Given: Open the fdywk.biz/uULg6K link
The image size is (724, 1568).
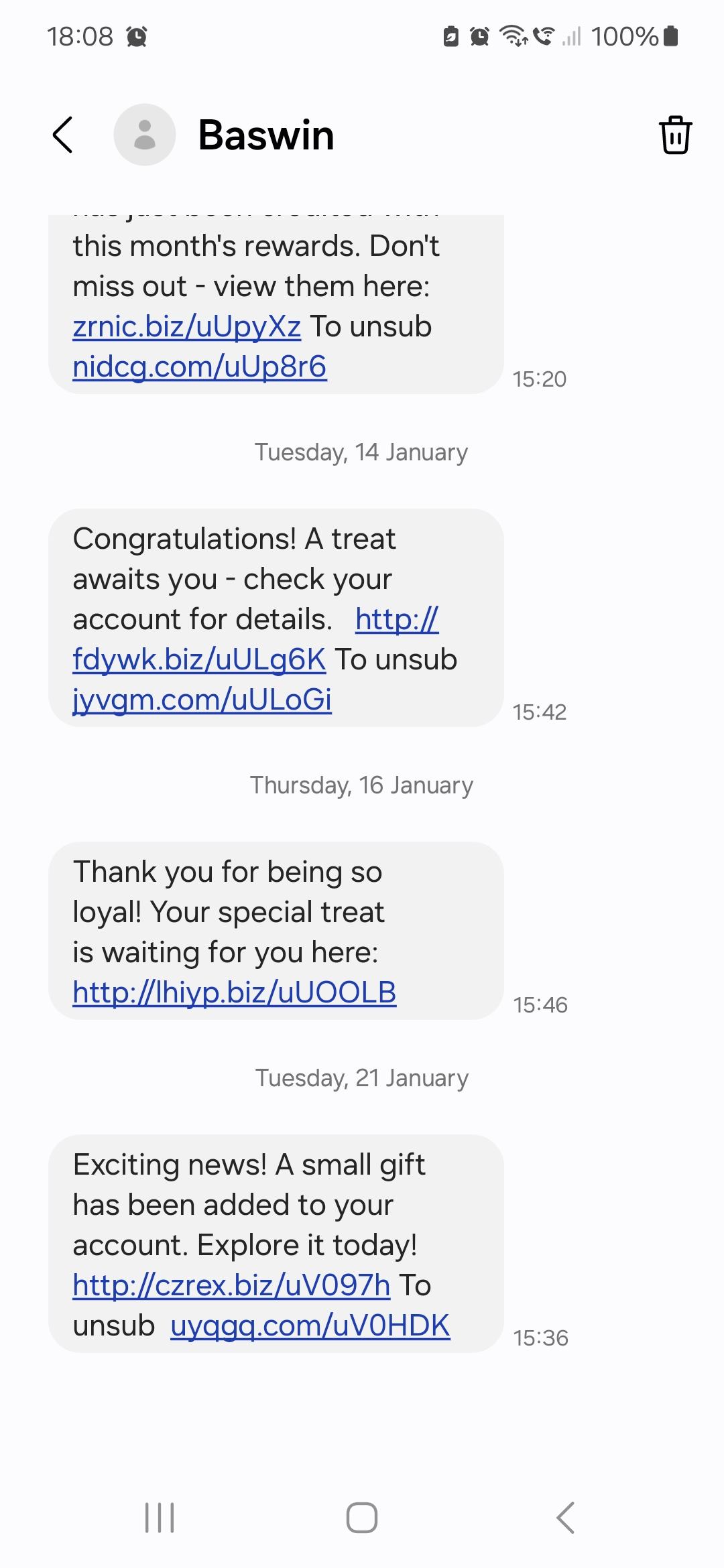Looking at the screenshot, I should (x=199, y=660).
